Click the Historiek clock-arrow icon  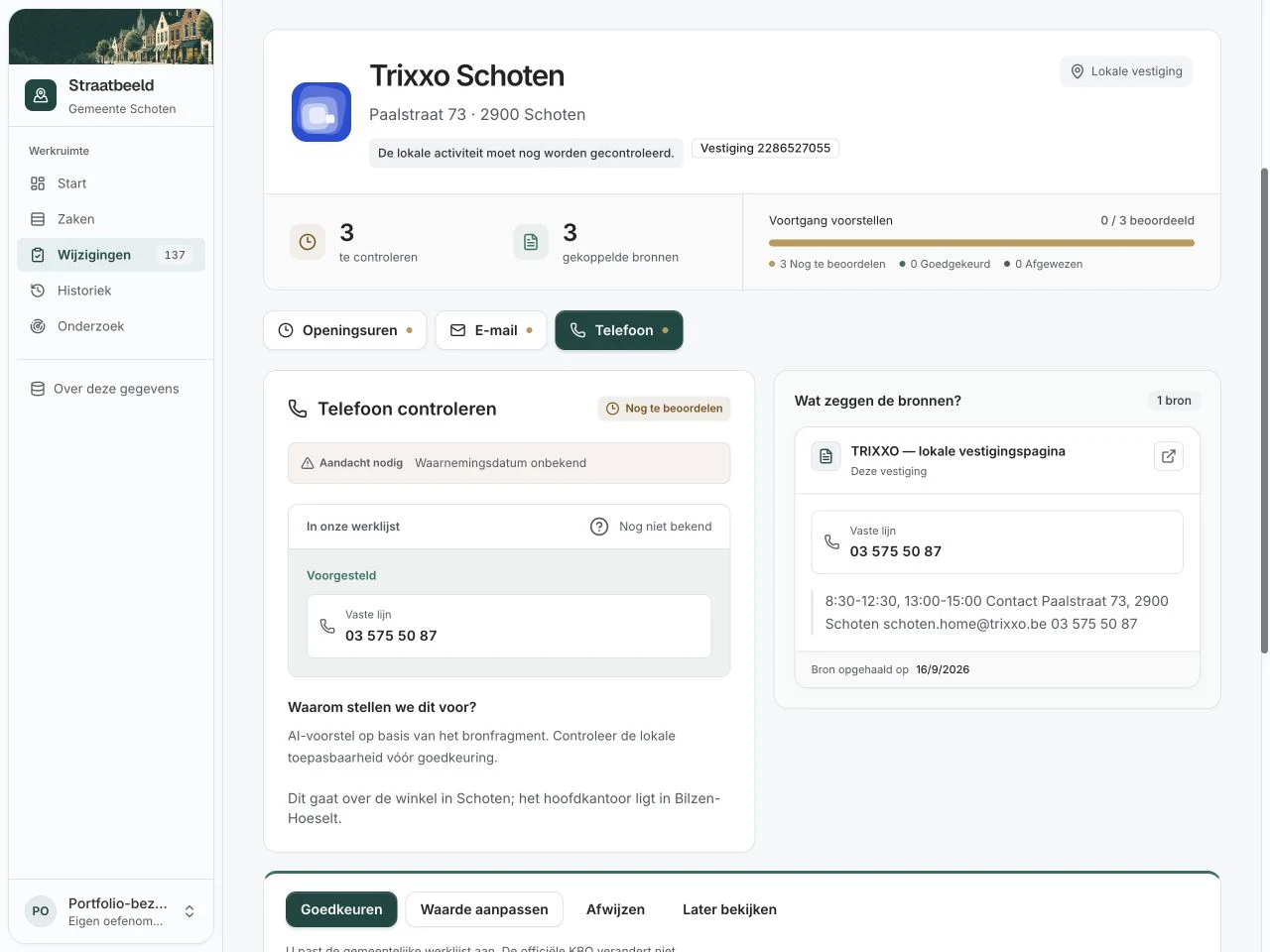(x=38, y=291)
